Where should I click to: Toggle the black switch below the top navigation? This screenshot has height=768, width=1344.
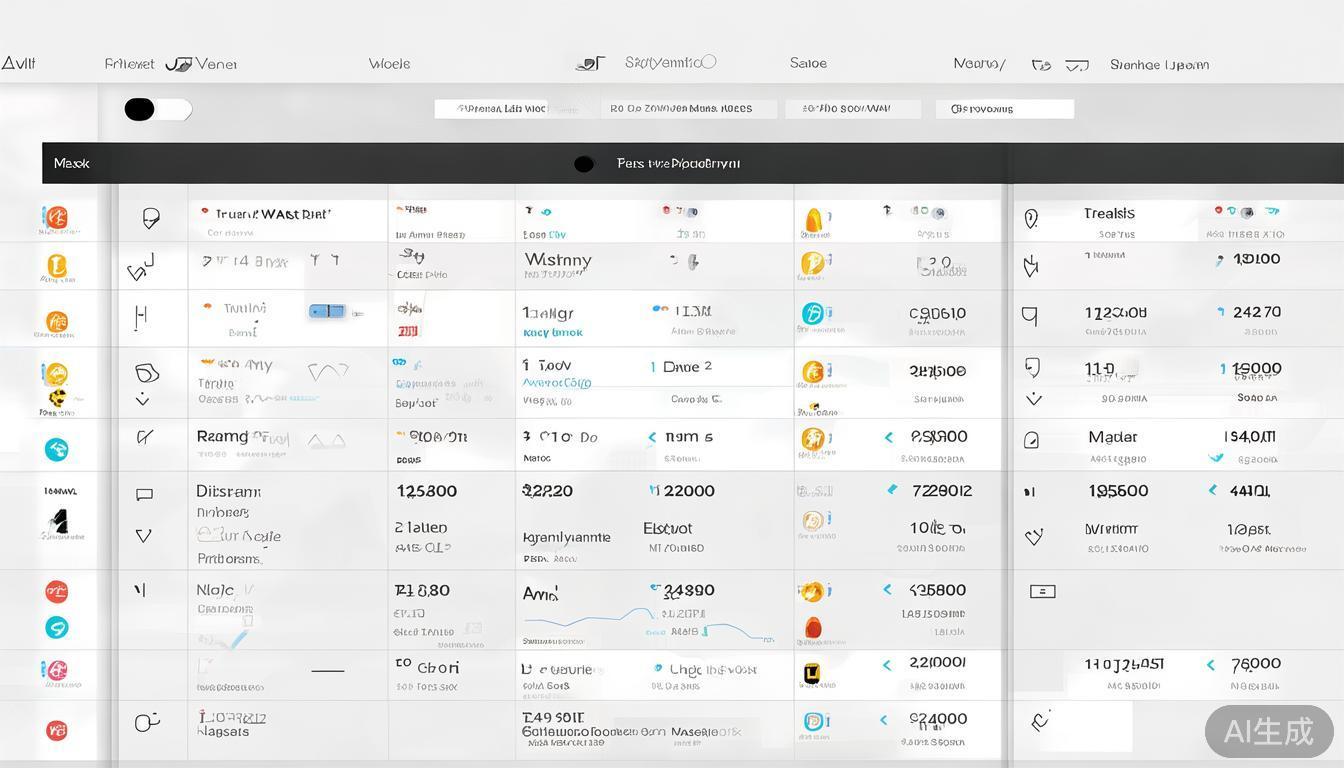coord(157,110)
